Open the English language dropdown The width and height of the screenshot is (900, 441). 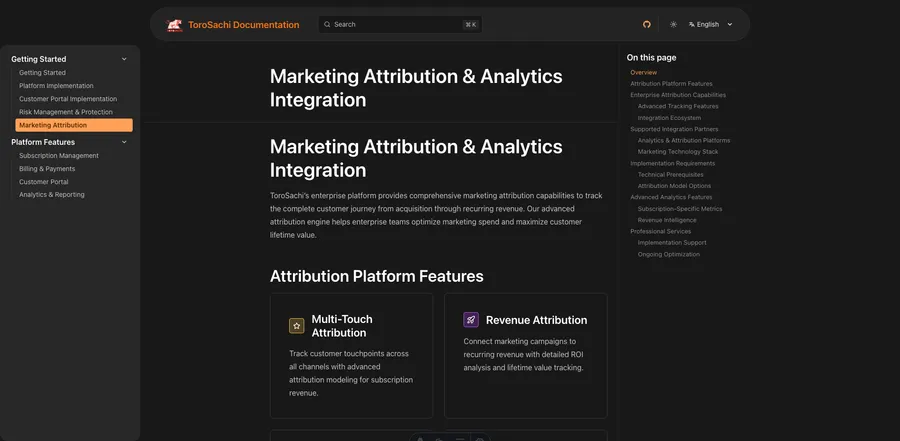pos(711,25)
